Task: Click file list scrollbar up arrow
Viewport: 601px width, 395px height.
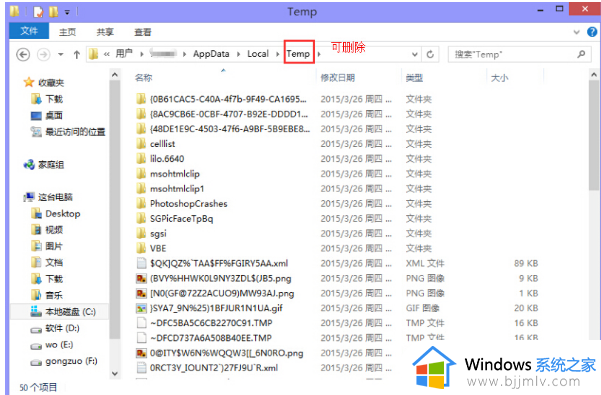Action: point(594,75)
